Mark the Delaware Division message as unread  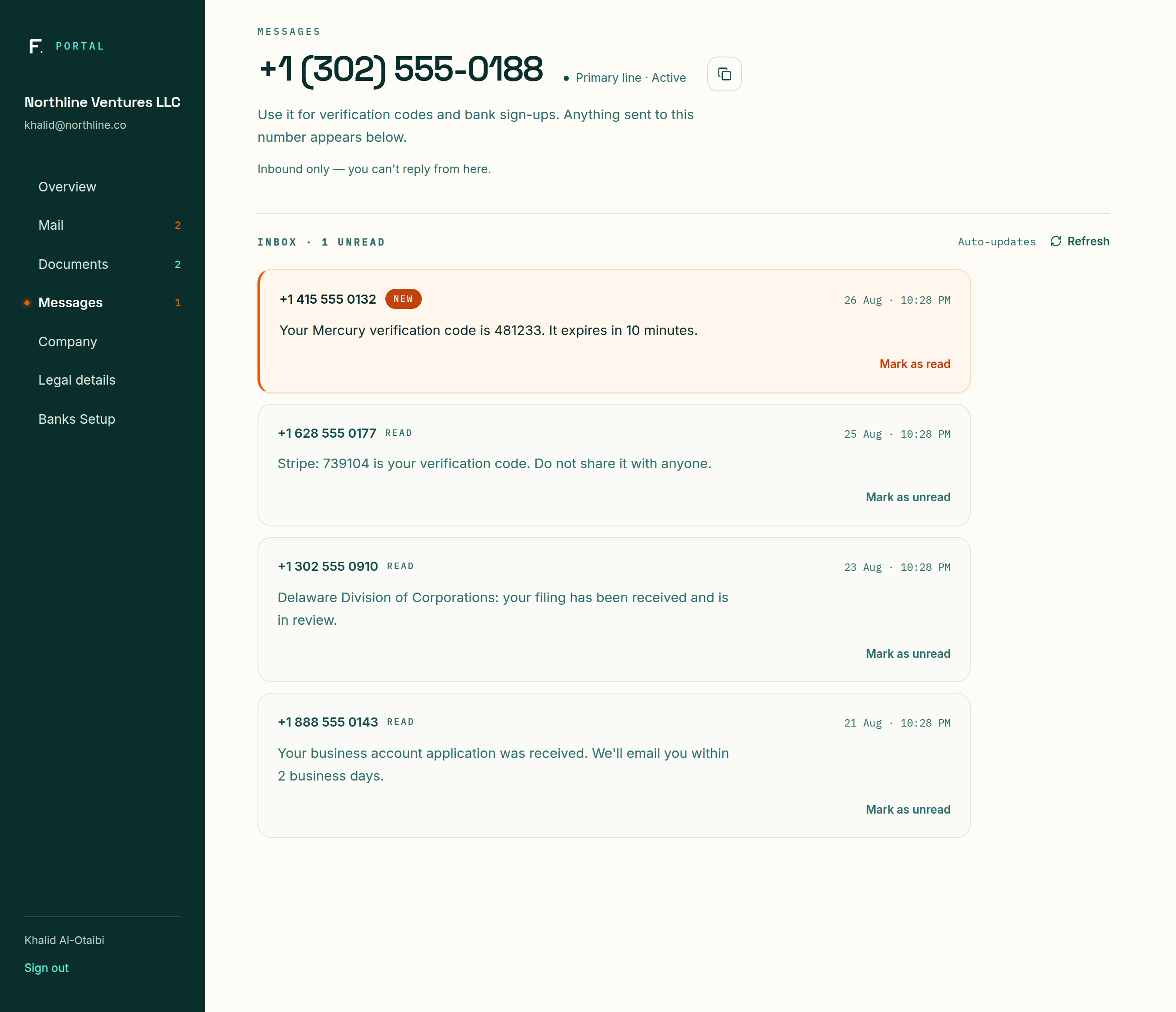tap(908, 653)
